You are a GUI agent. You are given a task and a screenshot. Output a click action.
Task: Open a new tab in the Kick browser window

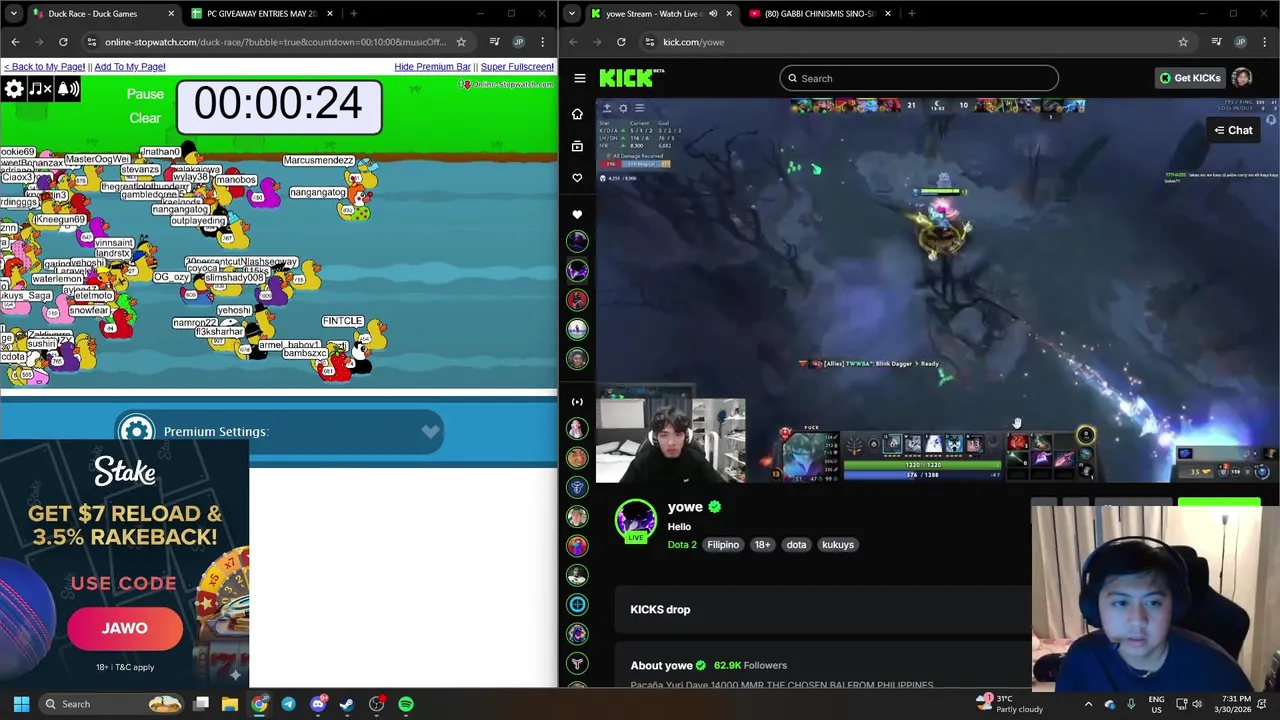tap(911, 14)
